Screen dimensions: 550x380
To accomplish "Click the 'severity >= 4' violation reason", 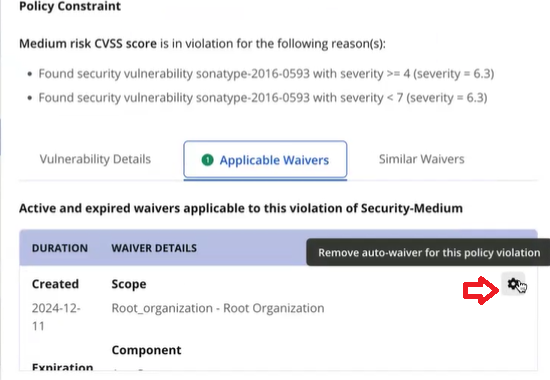I will pyautogui.click(x=266, y=74).
